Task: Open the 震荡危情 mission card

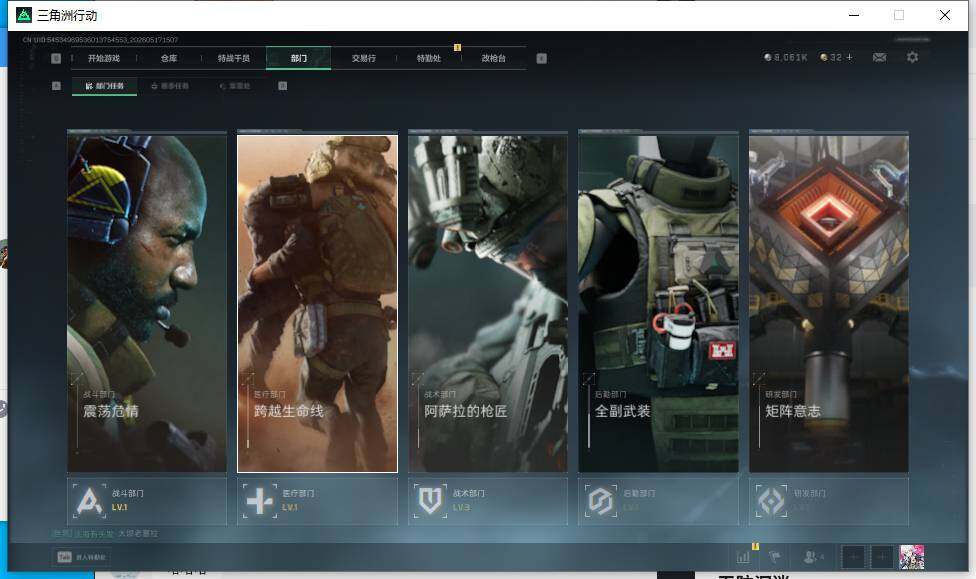Action: pos(147,303)
